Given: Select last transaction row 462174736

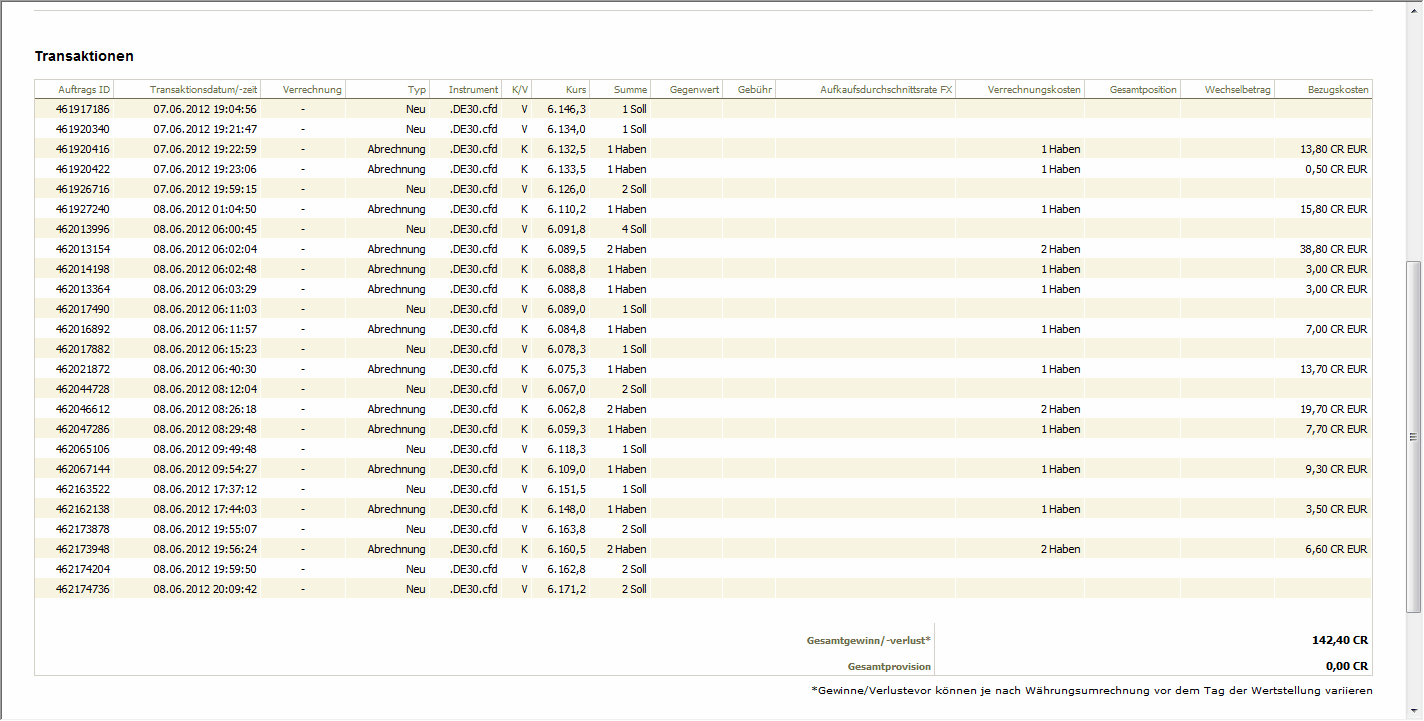Looking at the screenshot, I should 83,589.
